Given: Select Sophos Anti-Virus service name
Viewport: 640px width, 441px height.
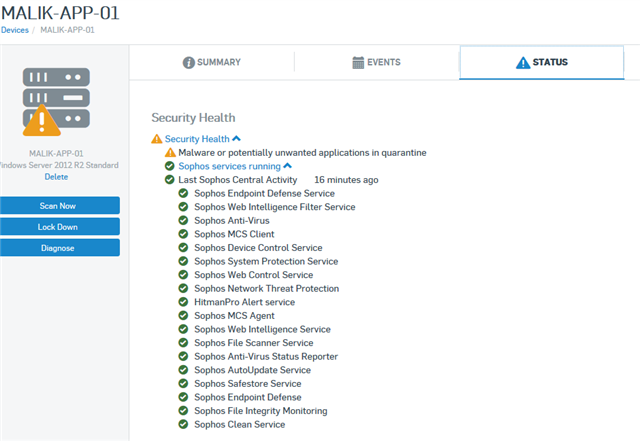Looking at the screenshot, I should (232, 220).
